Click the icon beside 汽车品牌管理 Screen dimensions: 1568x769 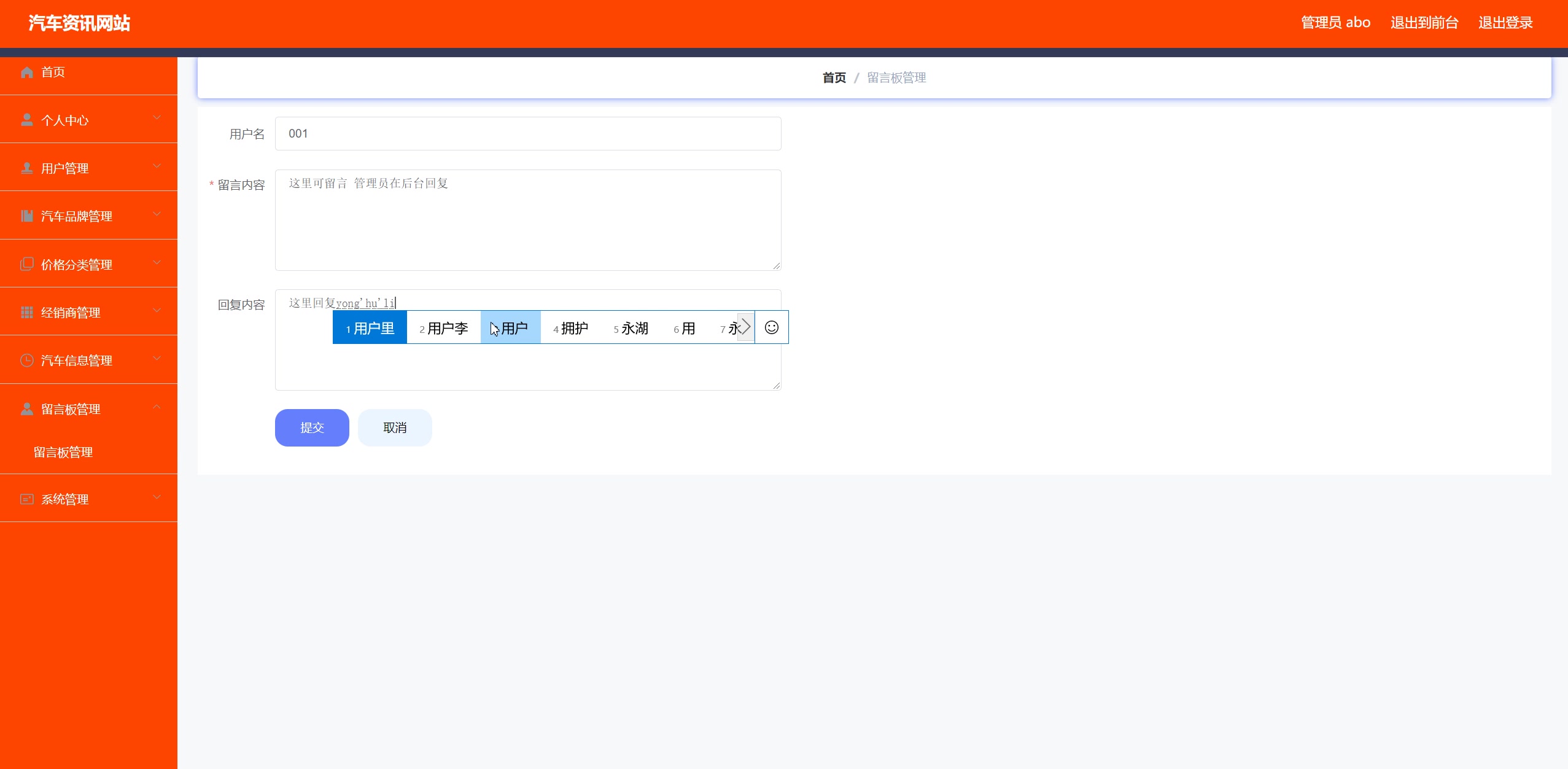[x=27, y=216]
